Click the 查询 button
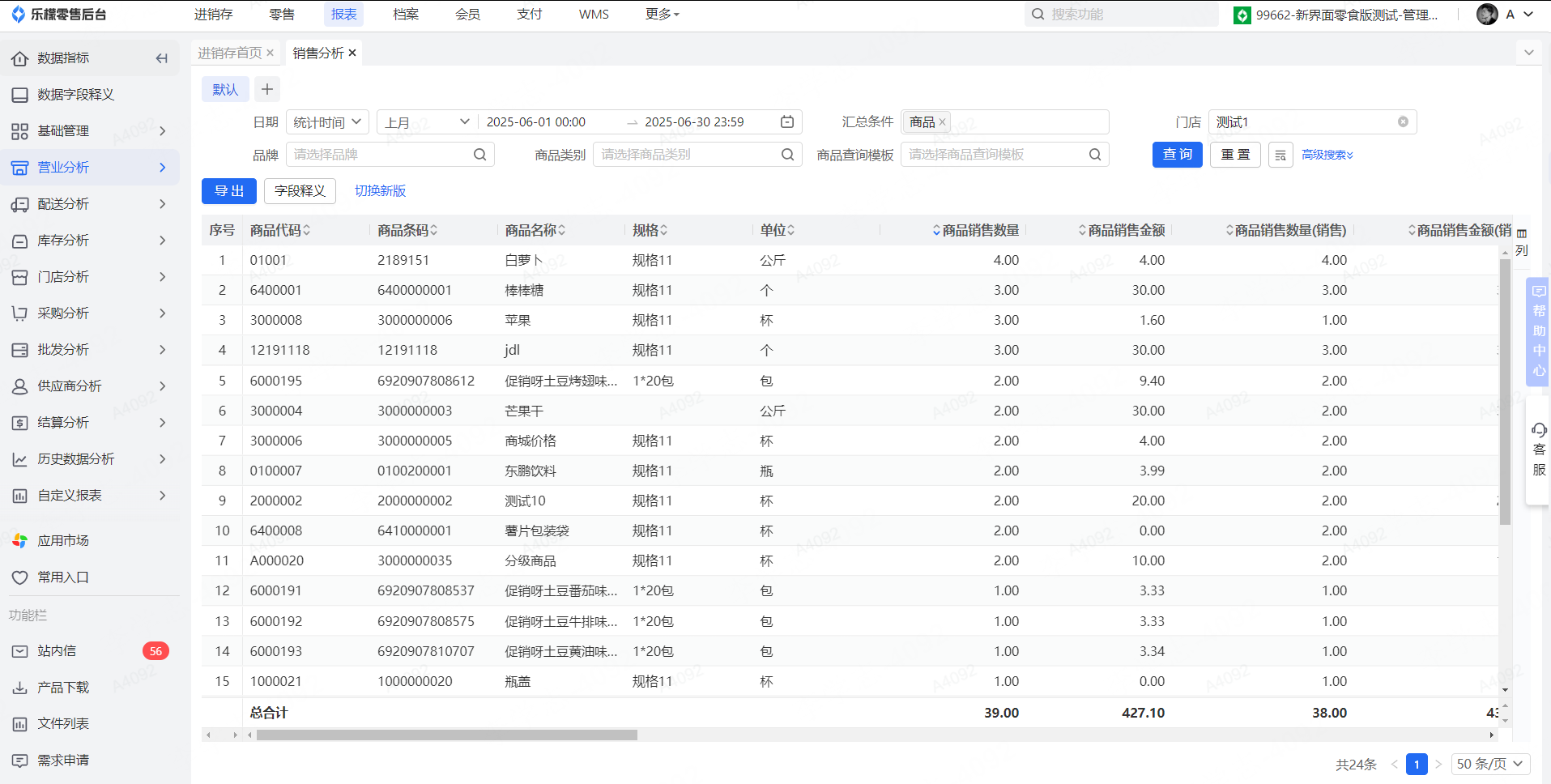Screen dimensions: 1551x784 1178,155
